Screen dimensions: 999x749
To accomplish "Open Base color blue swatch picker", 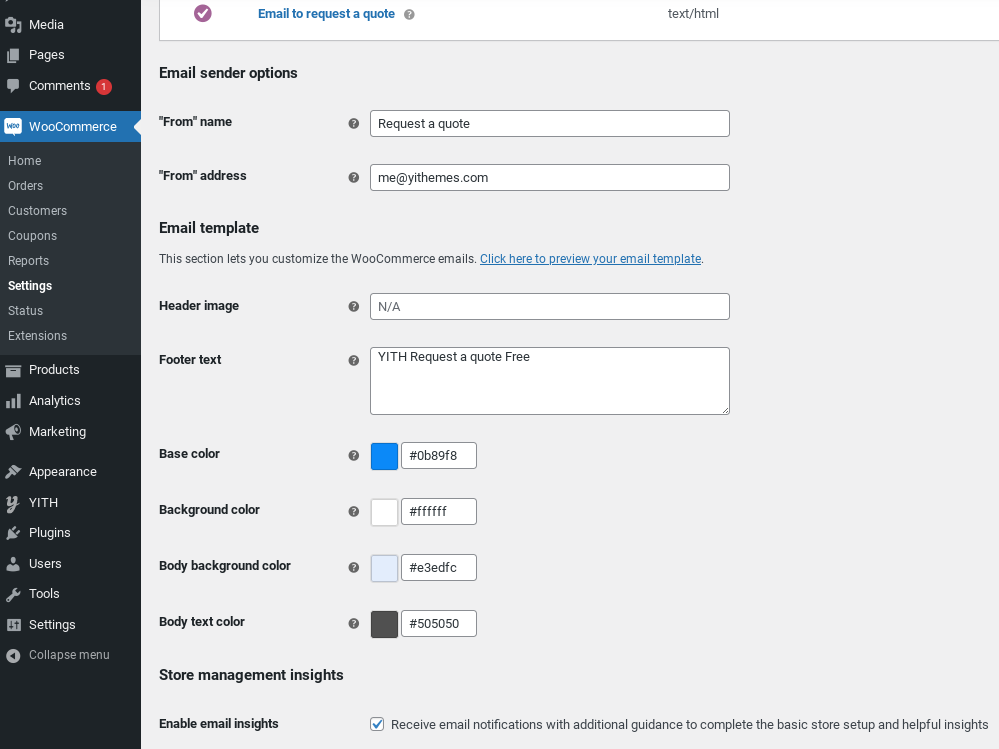I will 384,456.
